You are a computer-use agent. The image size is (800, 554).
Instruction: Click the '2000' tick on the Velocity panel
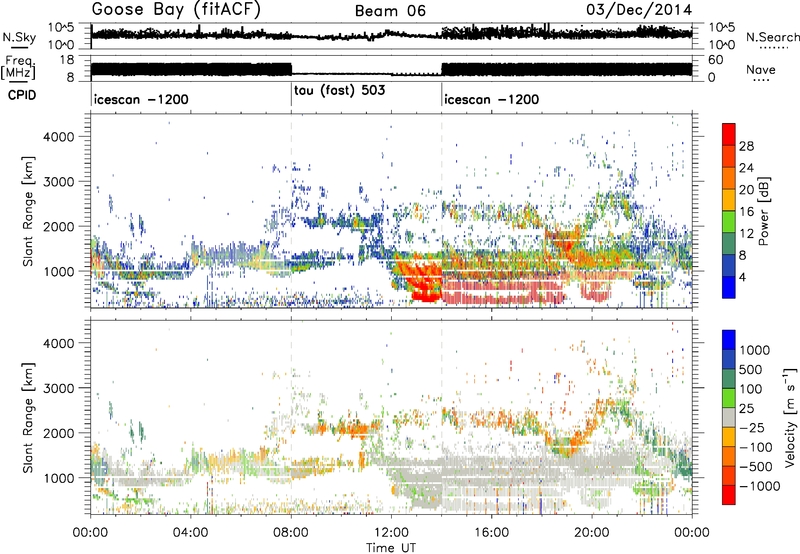(x=59, y=433)
